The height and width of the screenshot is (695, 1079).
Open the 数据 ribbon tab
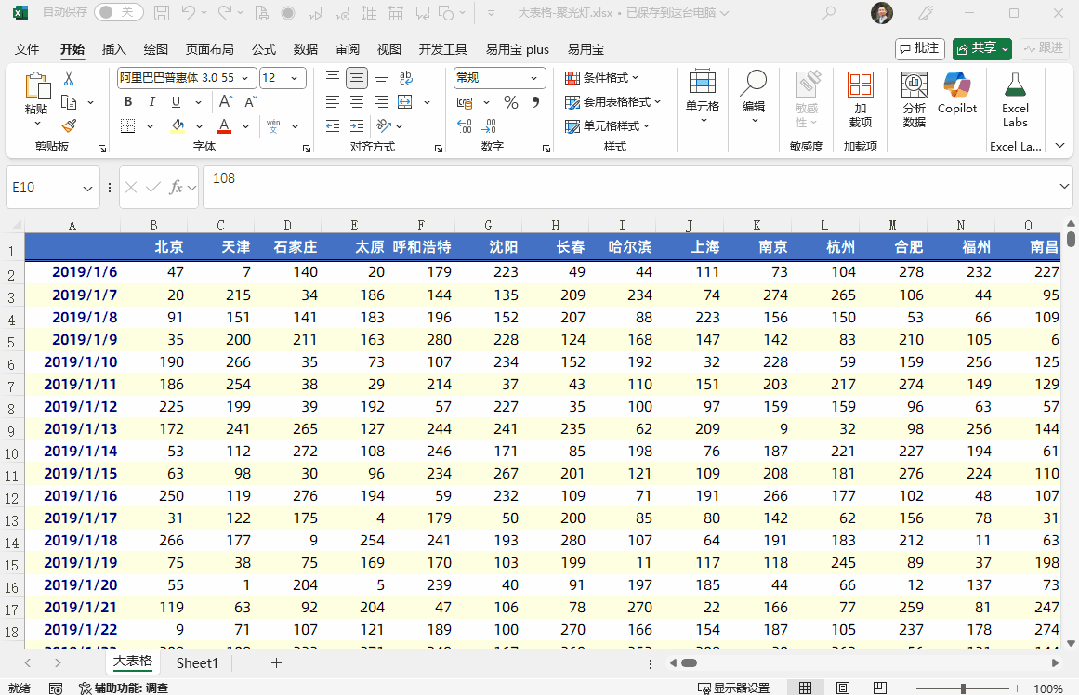(x=306, y=50)
